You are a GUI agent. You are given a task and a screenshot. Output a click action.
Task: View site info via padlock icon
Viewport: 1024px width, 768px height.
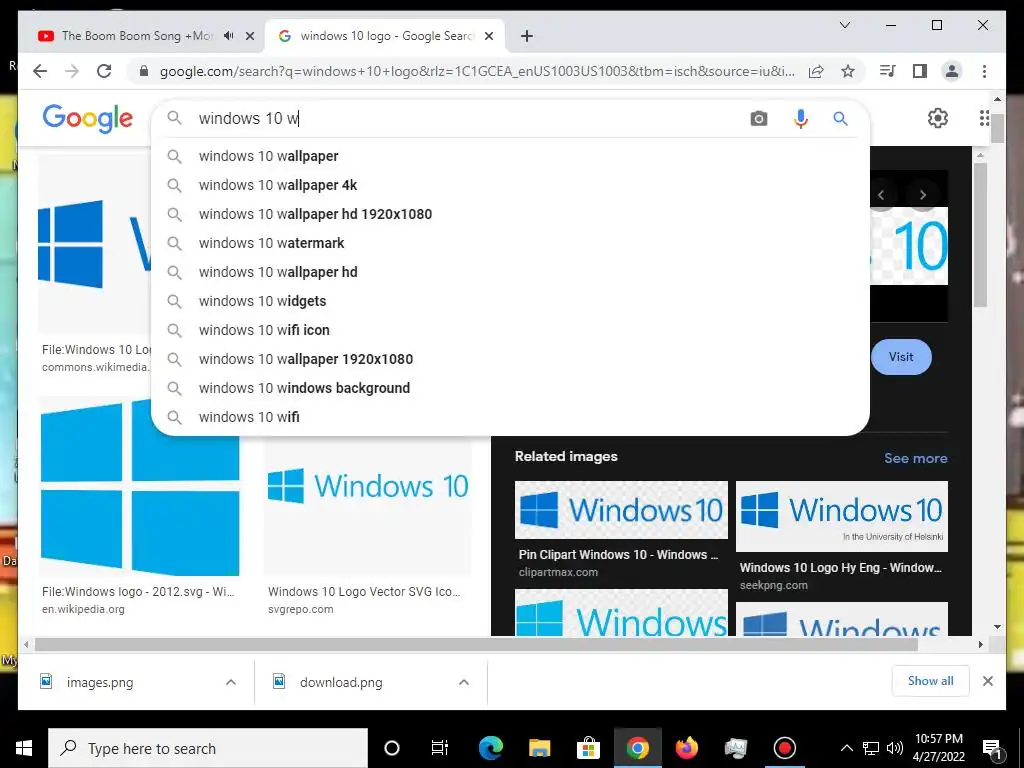click(144, 71)
